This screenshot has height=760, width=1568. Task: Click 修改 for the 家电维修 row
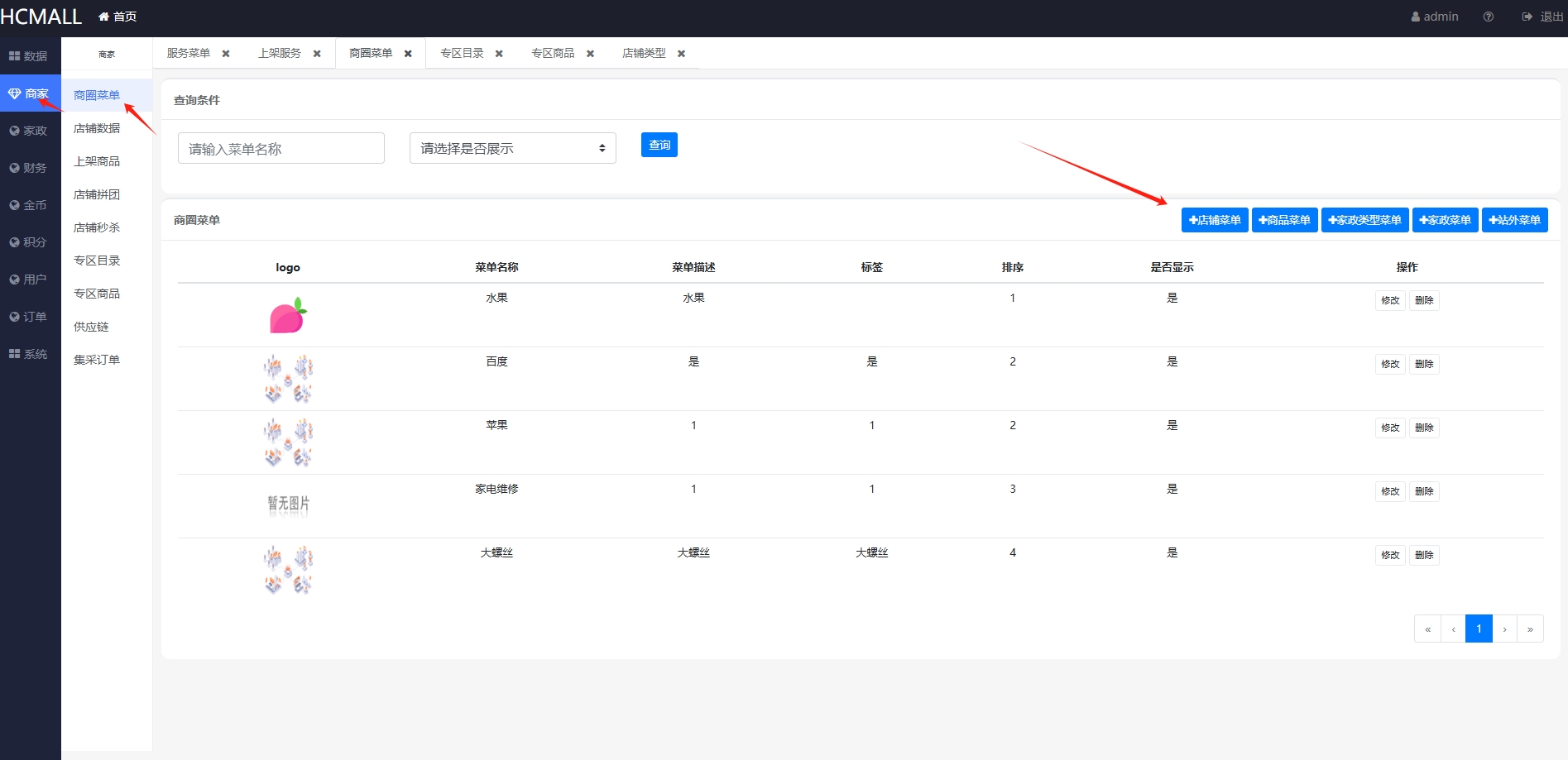(x=1390, y=491)
